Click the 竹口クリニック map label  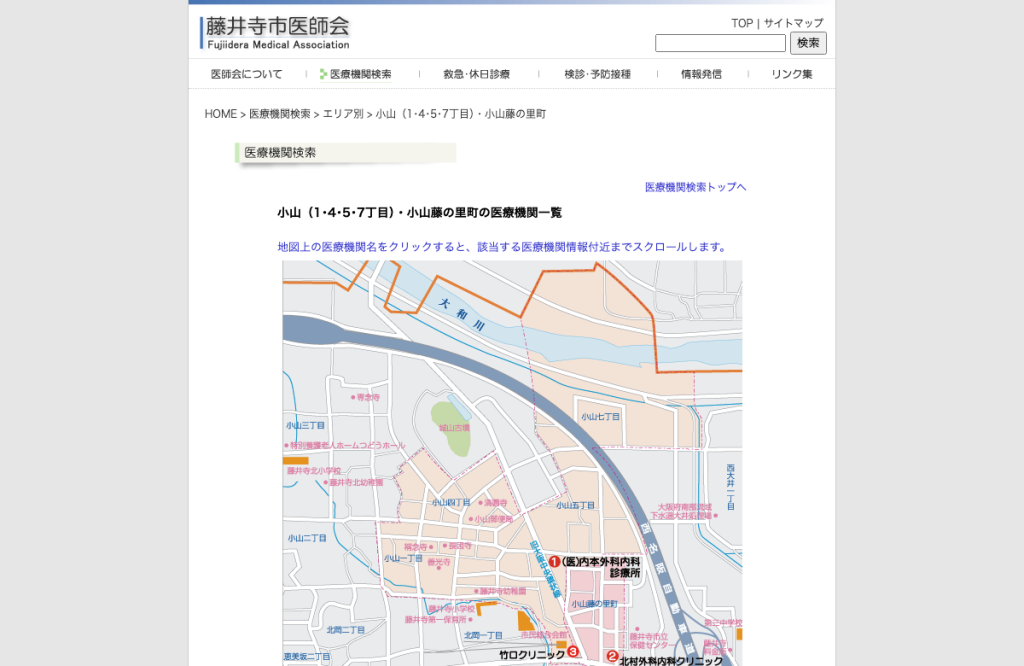[x=532, y=654]
